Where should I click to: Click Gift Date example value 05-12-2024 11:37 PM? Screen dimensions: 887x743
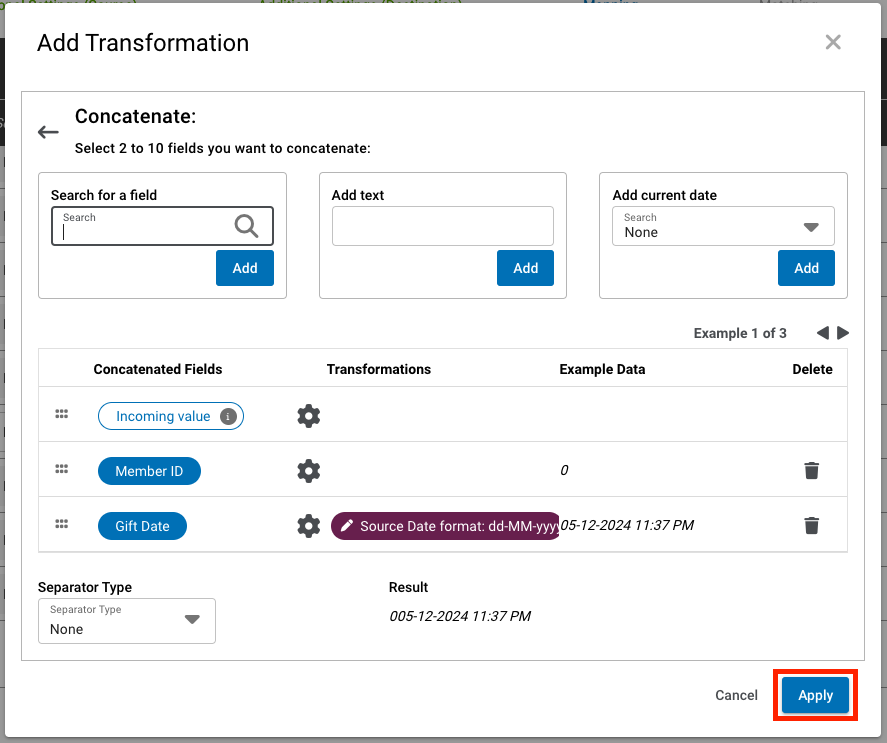tap(627, 525)
